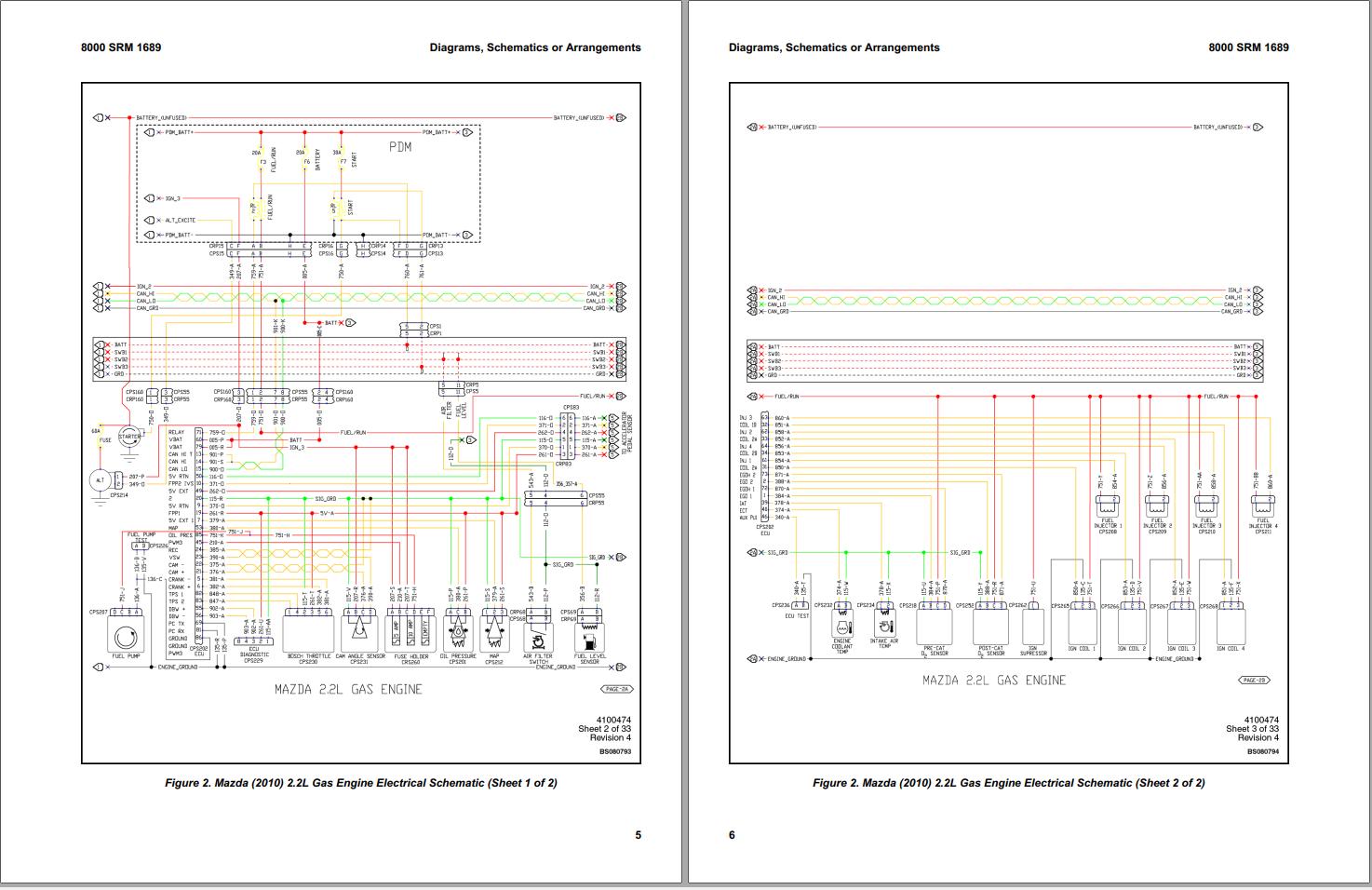Image resolution: width=1372 pixels, height=890 pixels.
Task: Select the IGN Coil 2 component box
Action: pos(1131,627)
